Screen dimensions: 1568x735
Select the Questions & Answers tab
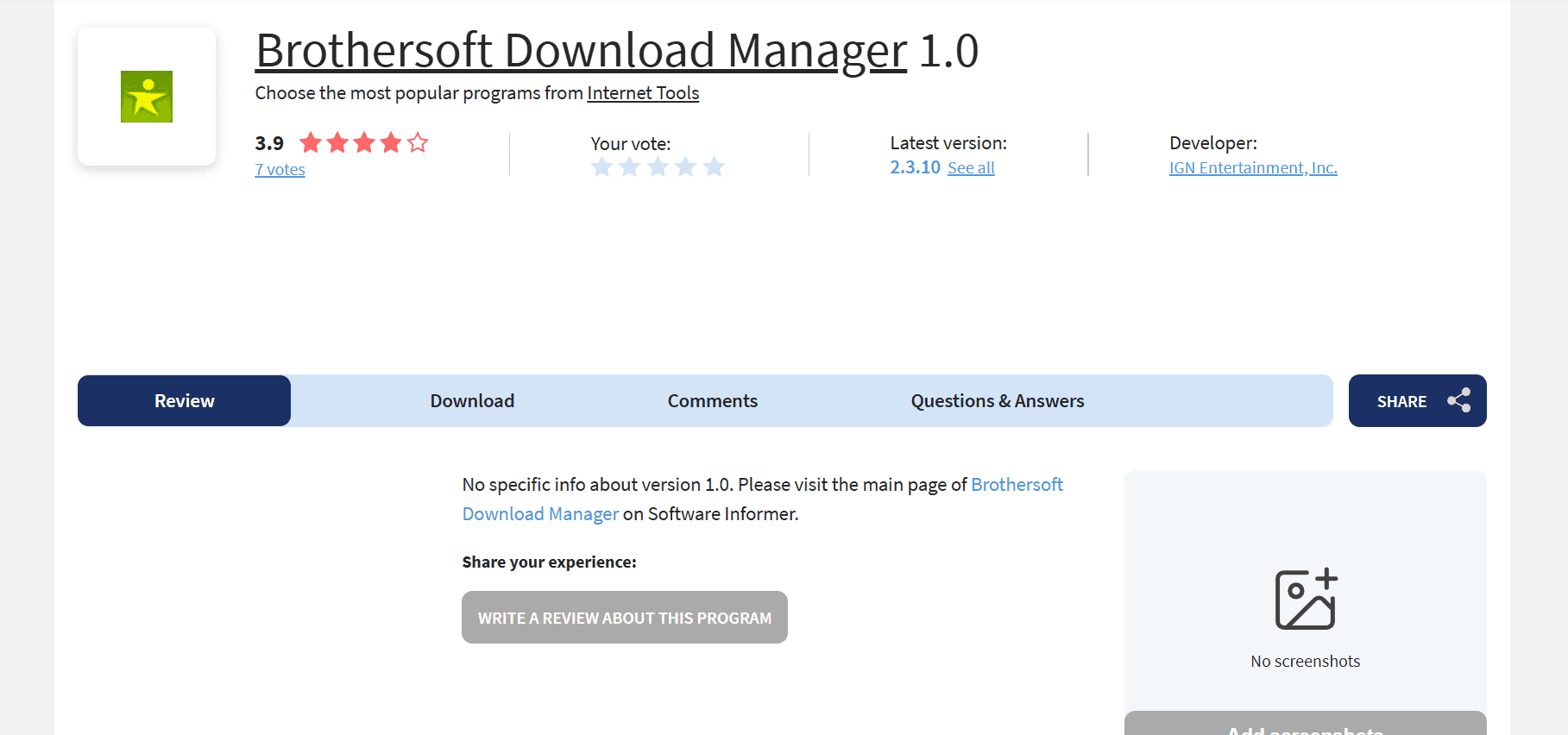point(997,401)
